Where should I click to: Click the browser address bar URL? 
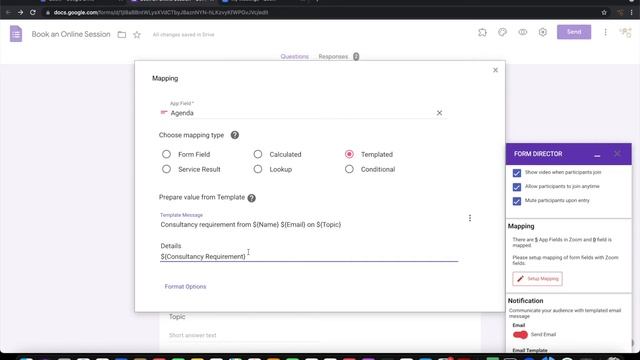(x=161, y=13)
